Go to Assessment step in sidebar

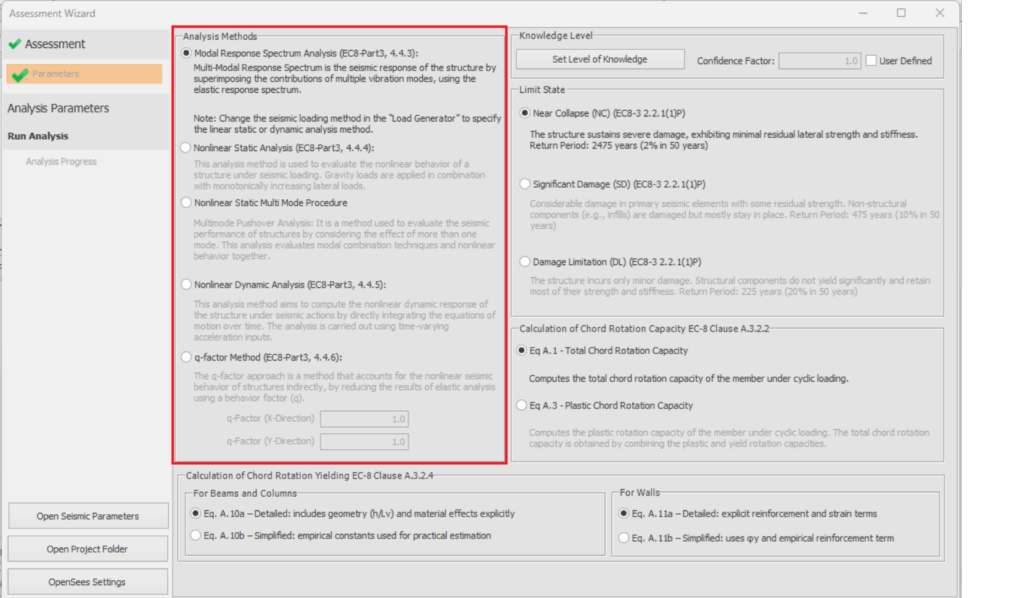(55, 44)
